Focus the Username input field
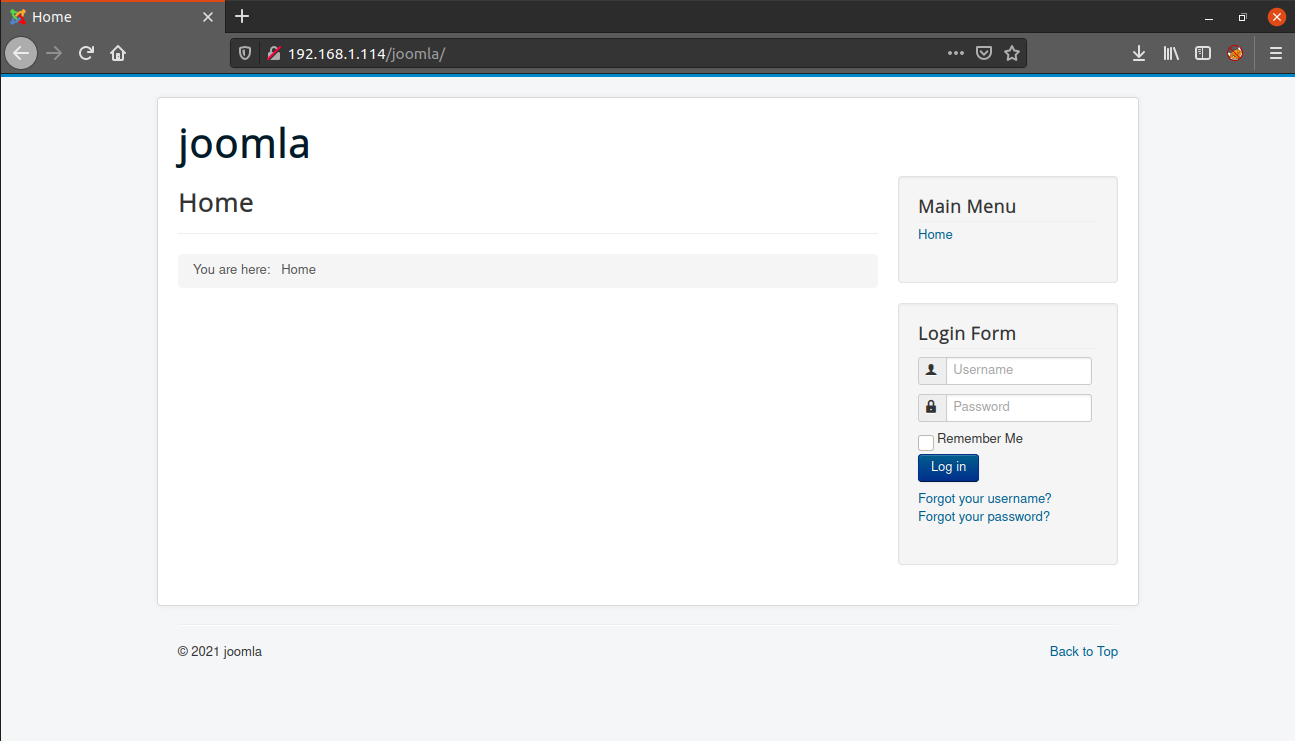The width and height of the screenshot is (1295, 741). pos(1018,370)
